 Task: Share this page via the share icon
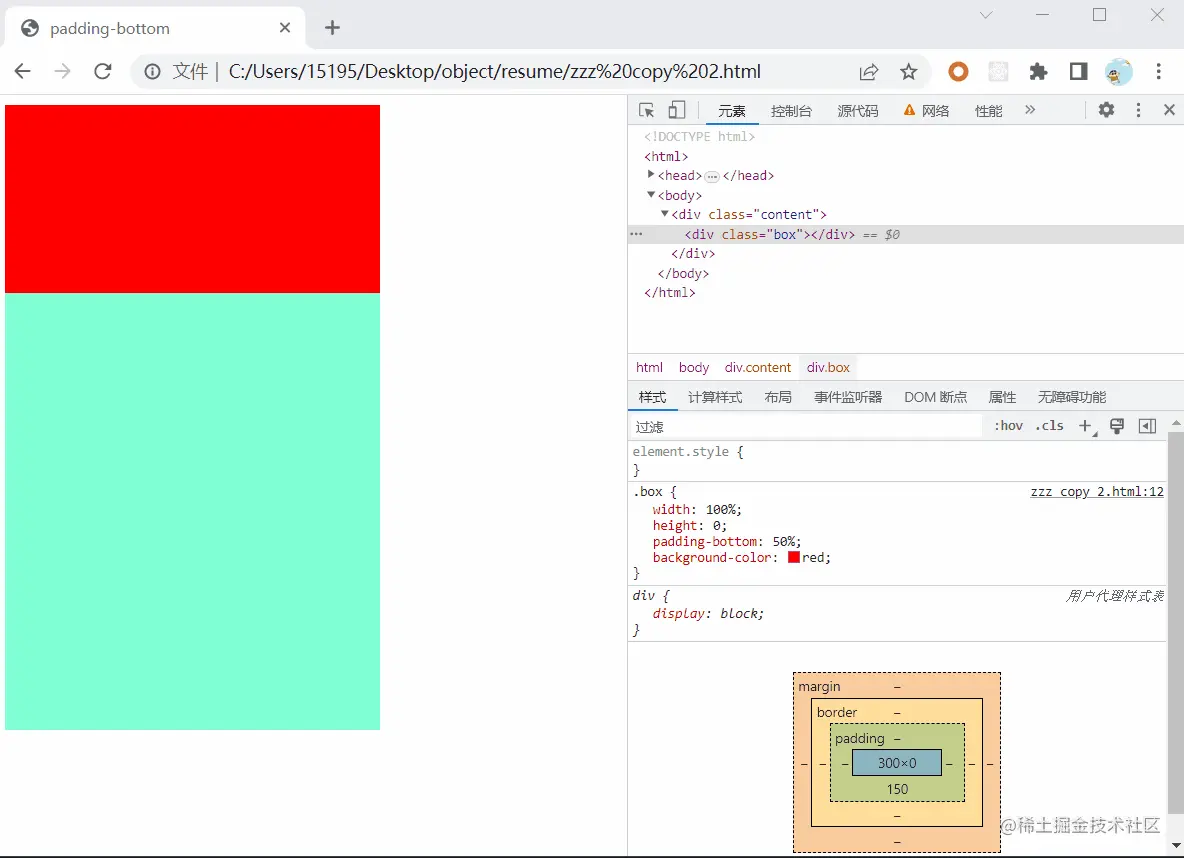click(868, 72)
